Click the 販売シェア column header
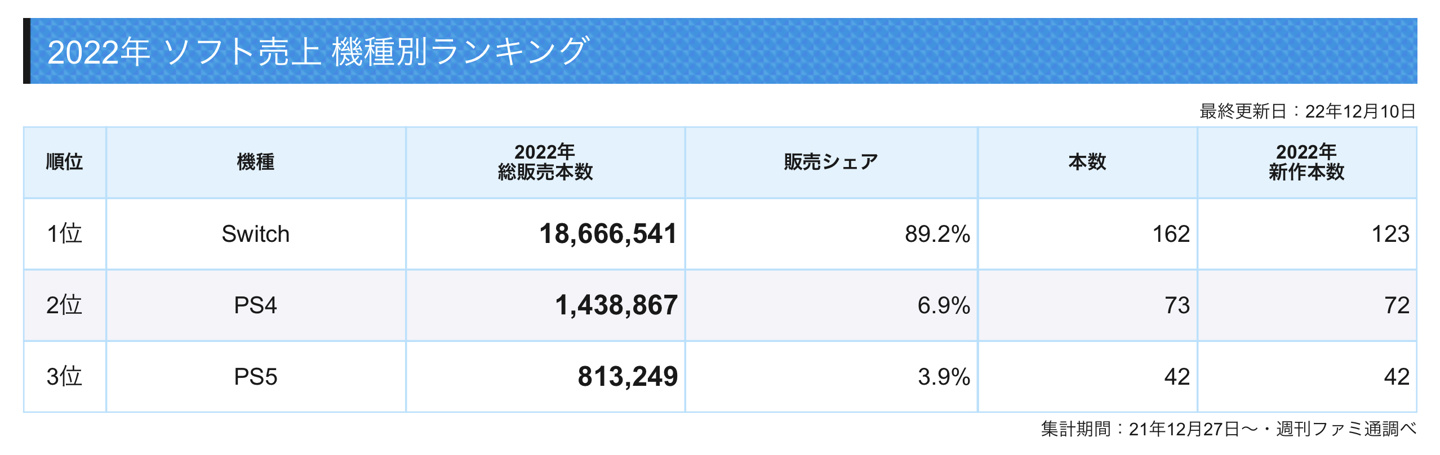Image resolution: width=1440 pixels, height=455 pixels. [x=831, y=162]
